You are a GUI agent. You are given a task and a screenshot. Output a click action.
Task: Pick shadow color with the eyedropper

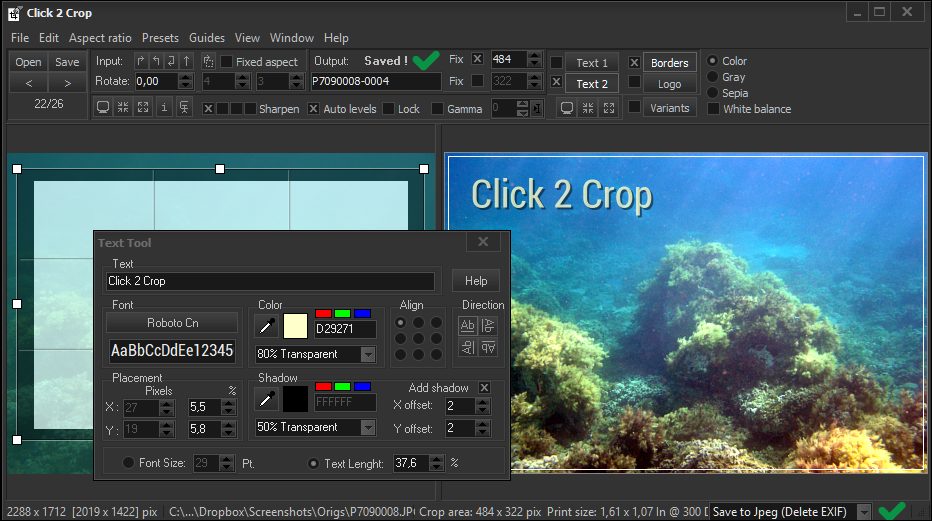[x=266, y=399]
